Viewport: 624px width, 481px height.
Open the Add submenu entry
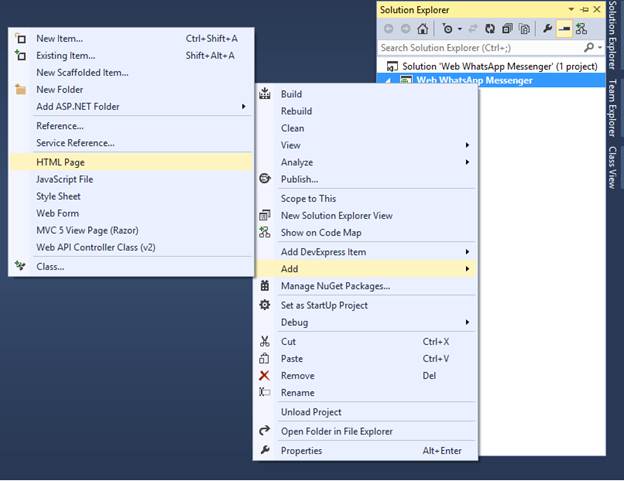365,269
